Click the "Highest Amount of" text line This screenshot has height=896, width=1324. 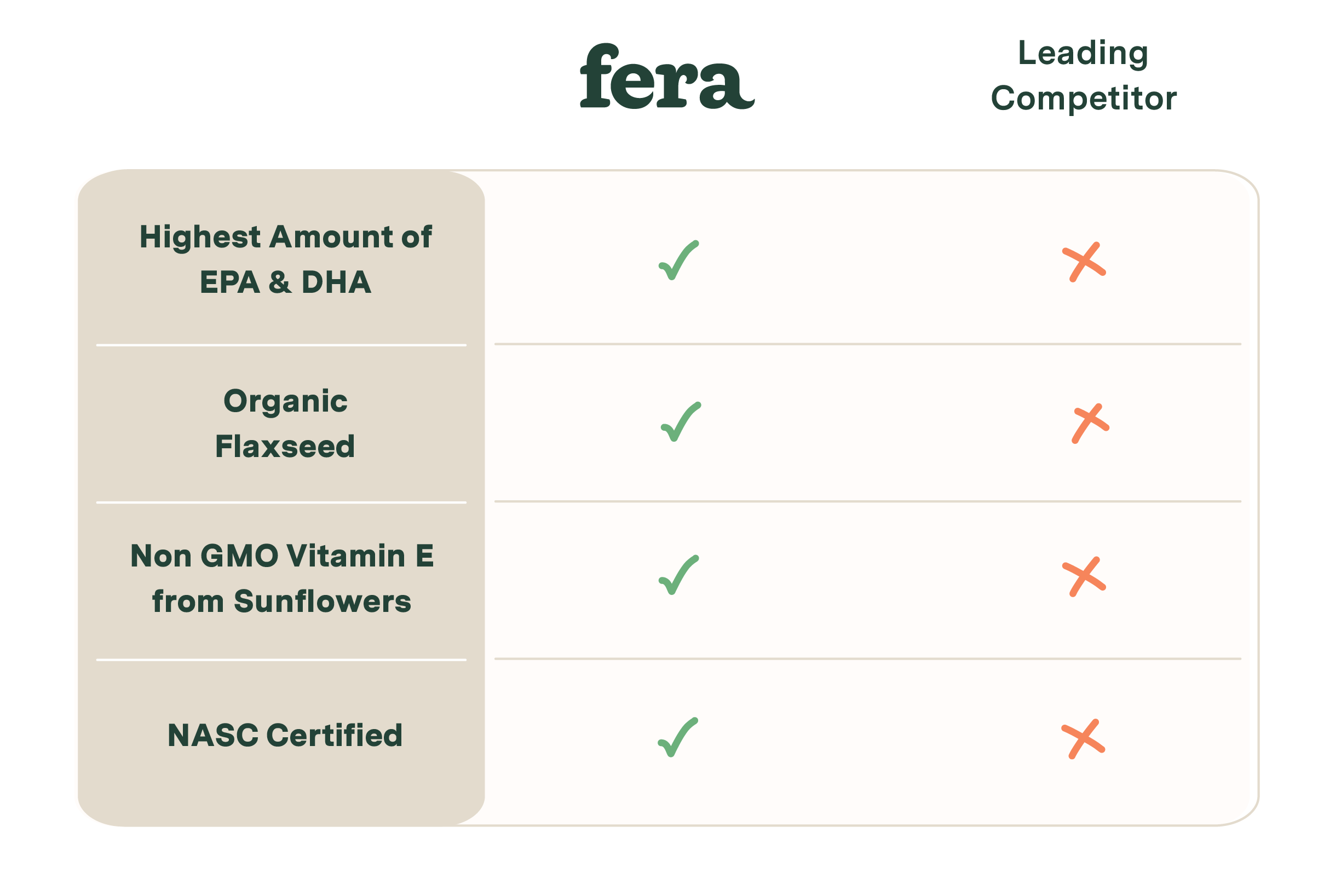(285, 237)
